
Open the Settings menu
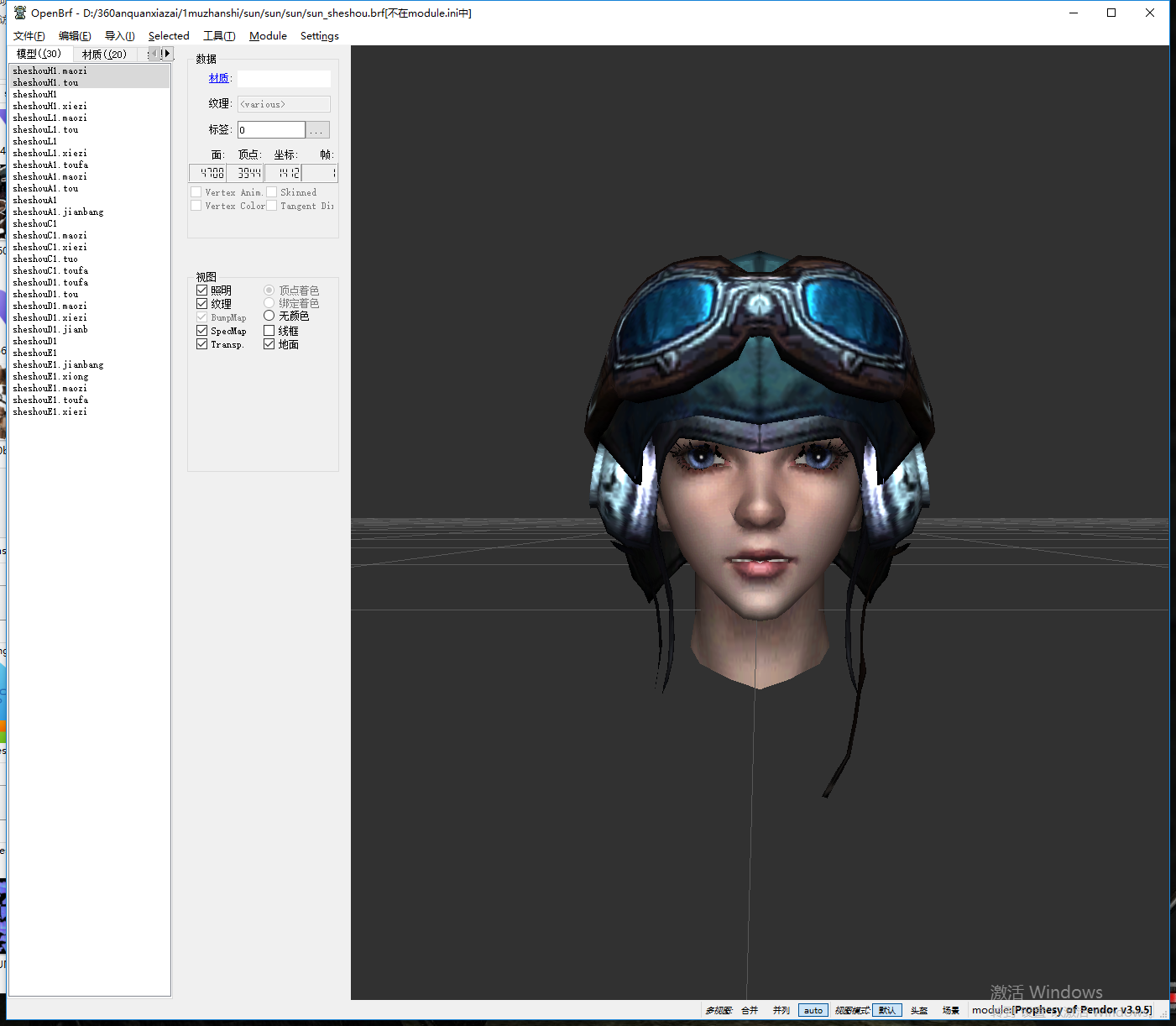(320, 36)
